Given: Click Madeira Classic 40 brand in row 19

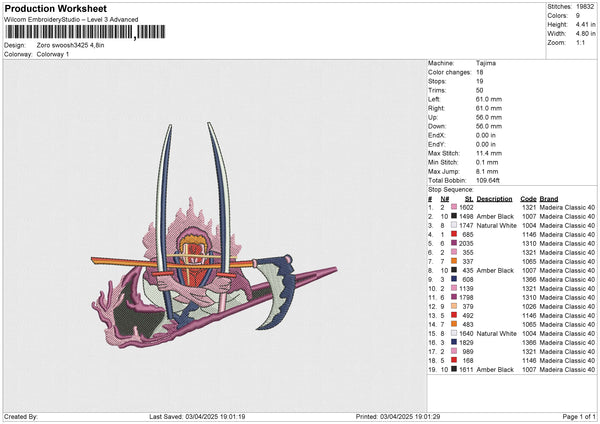Looking at the screenshot, I should (567, 370).
